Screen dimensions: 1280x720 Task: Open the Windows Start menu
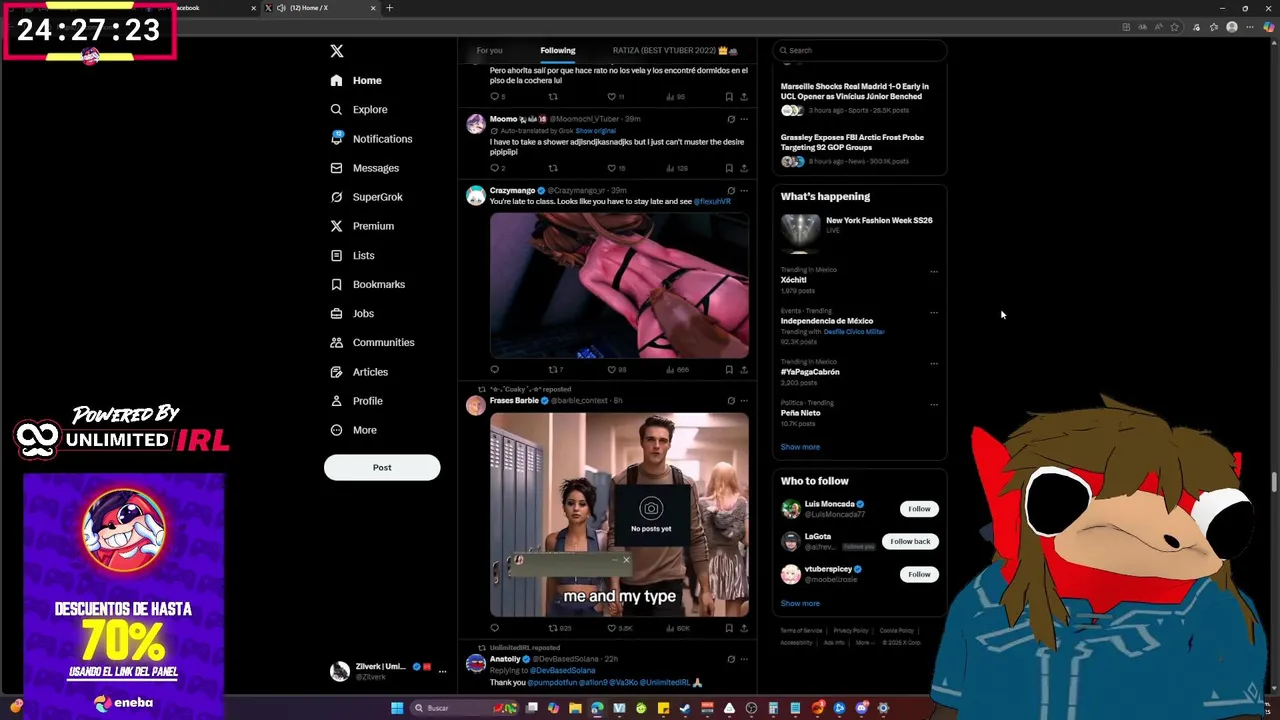click(397, 708)
